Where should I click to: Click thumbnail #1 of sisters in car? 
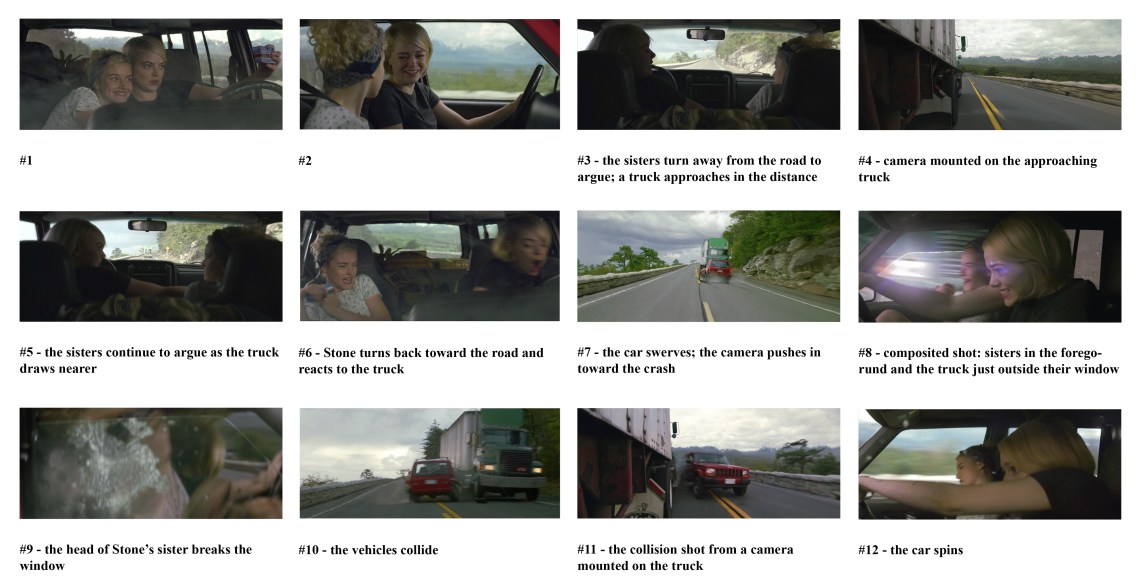[x=150, y=74]
